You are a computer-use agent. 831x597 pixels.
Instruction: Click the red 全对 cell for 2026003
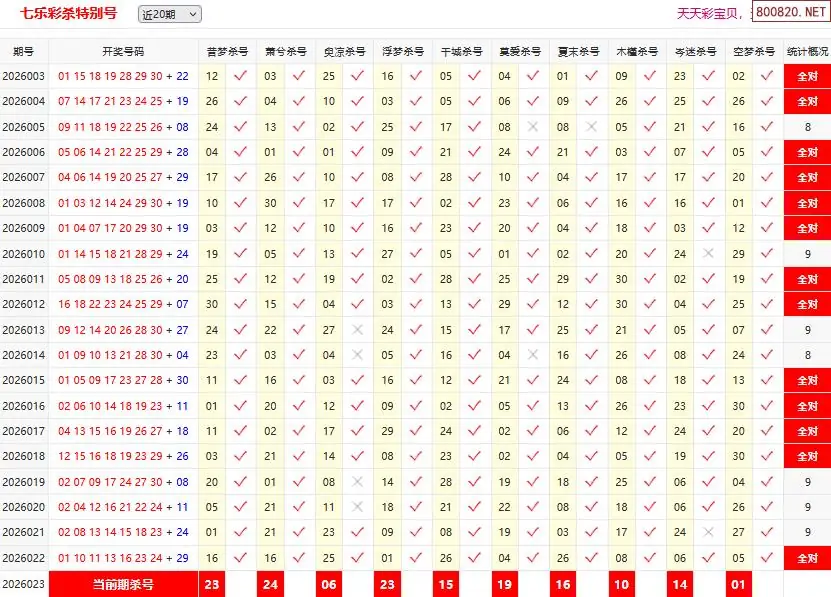tap(807, 76)
